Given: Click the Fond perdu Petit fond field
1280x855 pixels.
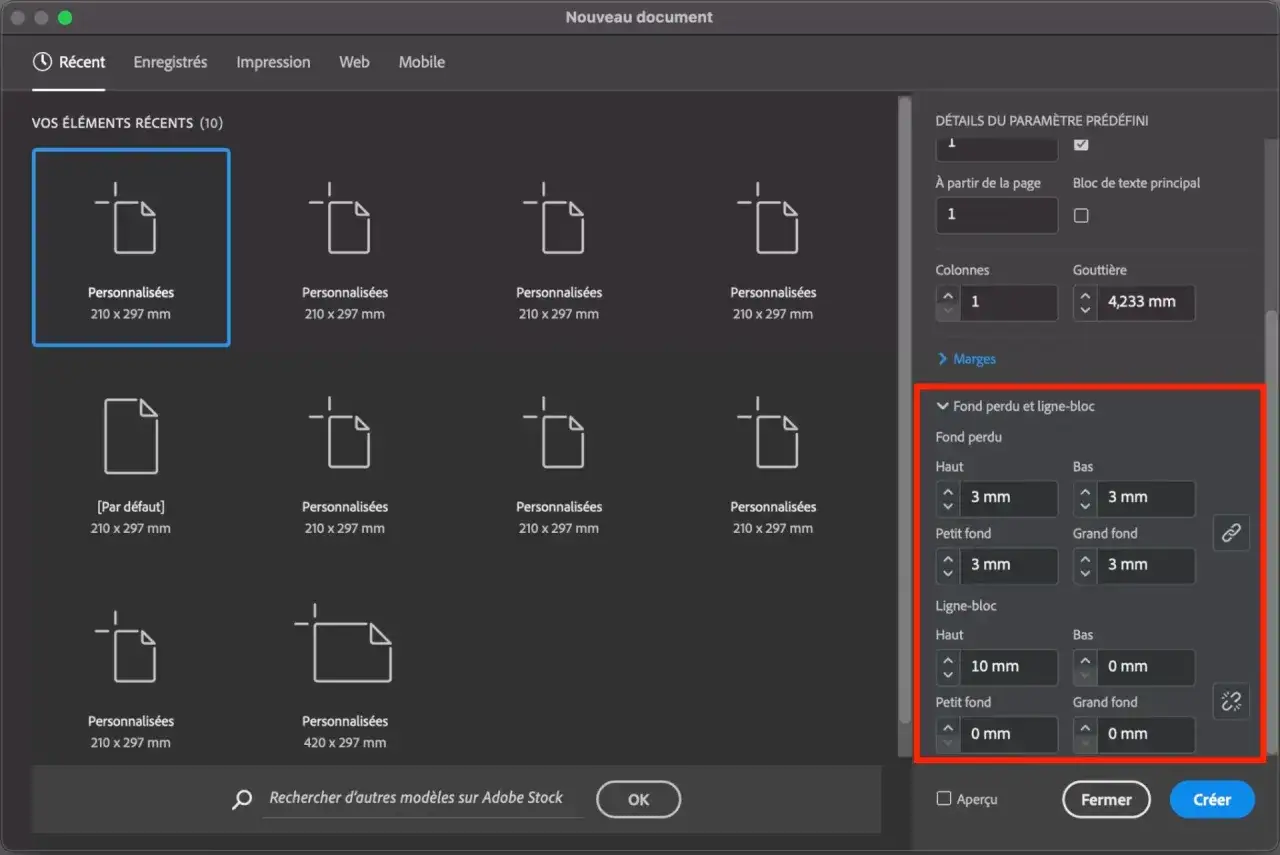Looking at the screenshot, I should coord(1008,566).
